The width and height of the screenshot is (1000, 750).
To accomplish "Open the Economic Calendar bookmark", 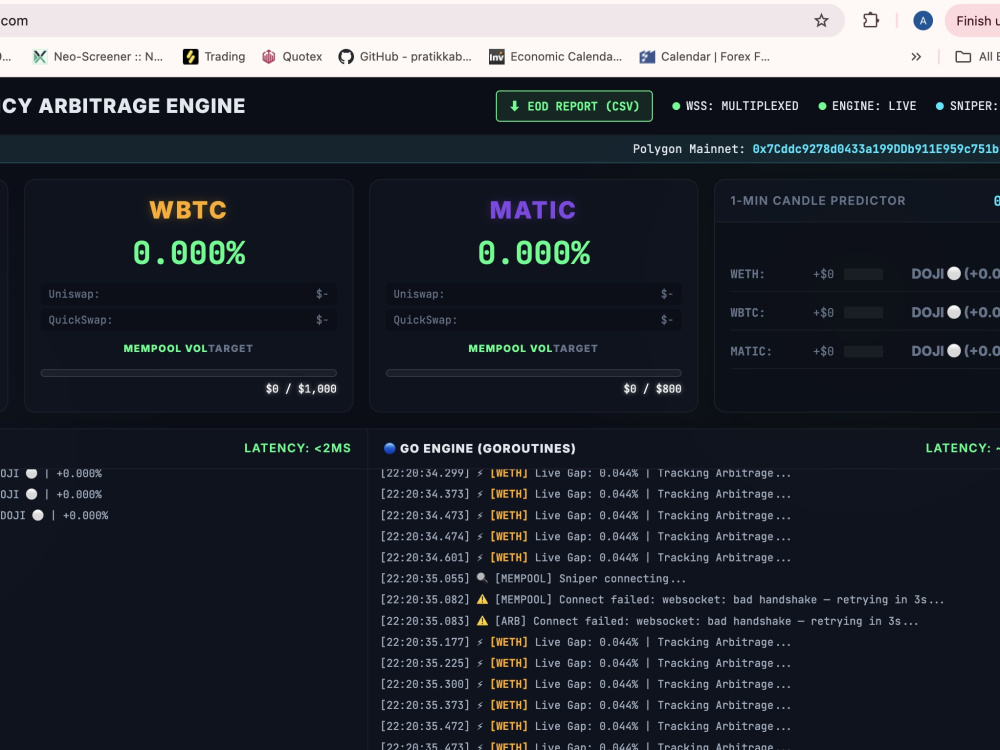I will (x=555, y=57).
